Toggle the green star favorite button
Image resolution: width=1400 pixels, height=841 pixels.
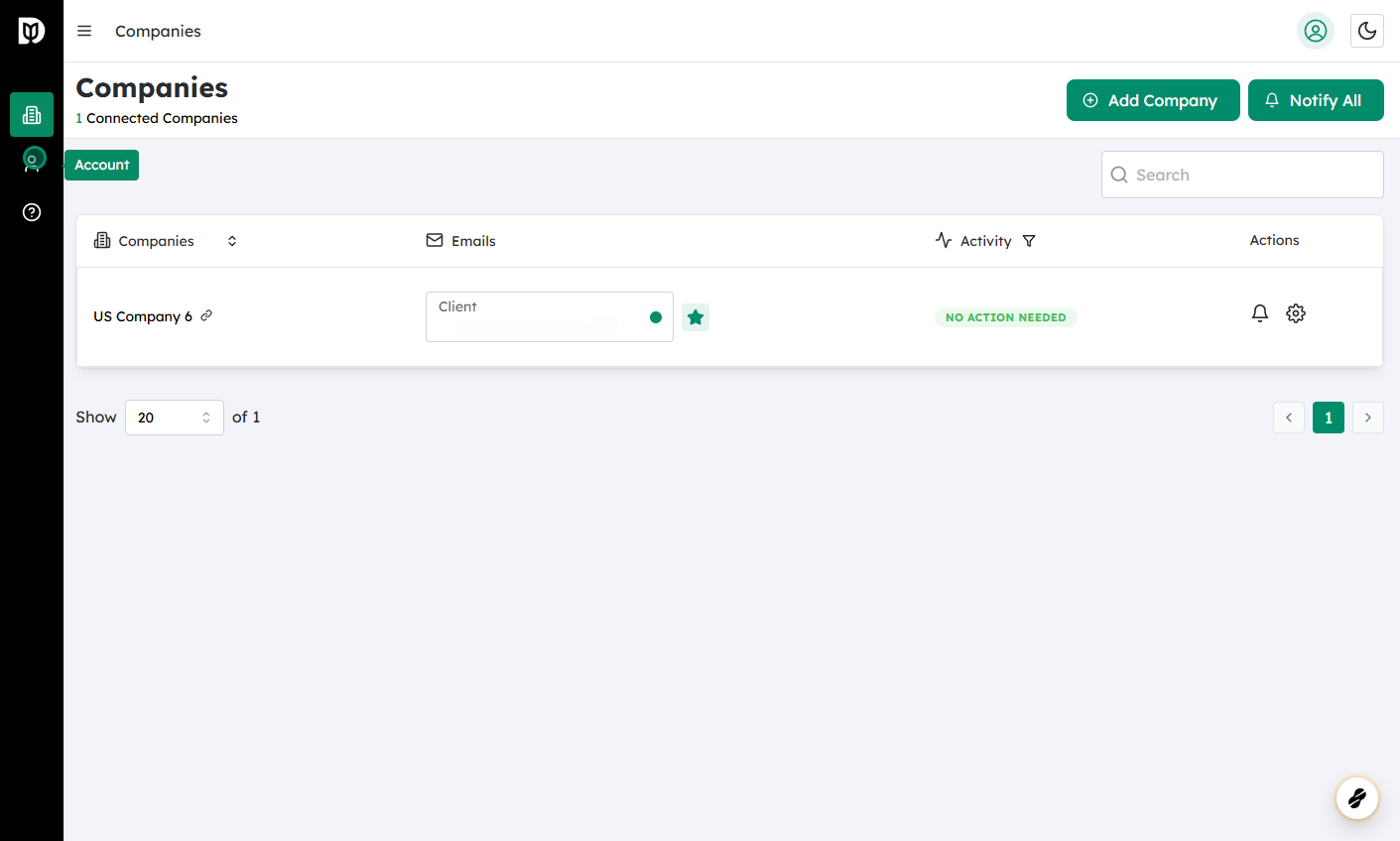pyautogui.click(x=696, y=317)
